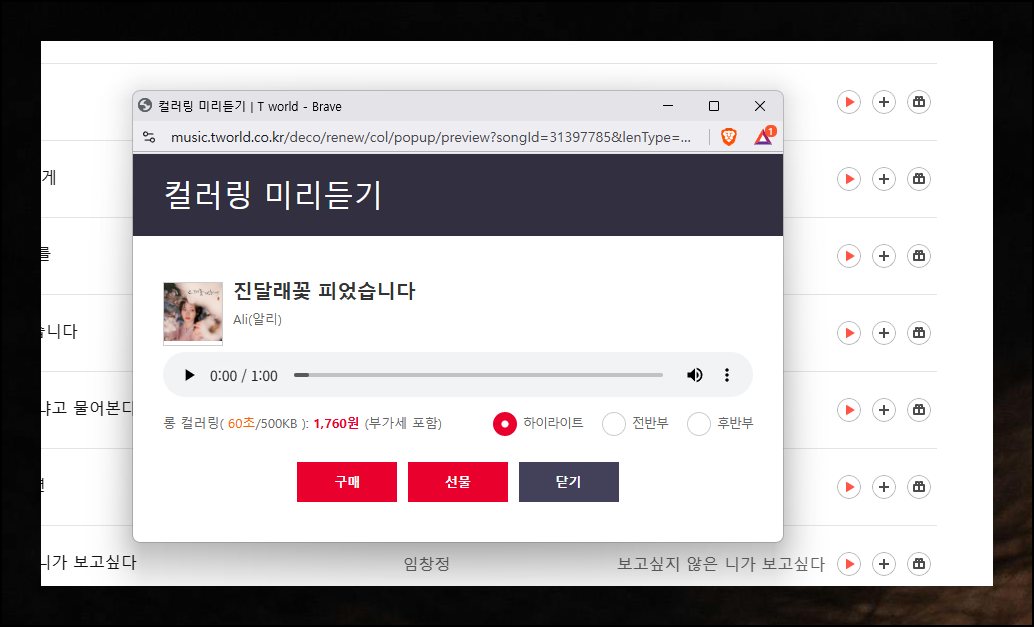Maximize the 컬러링 미리듣기 popup window
The image size is (1034, 627).
tap(714, 105)
